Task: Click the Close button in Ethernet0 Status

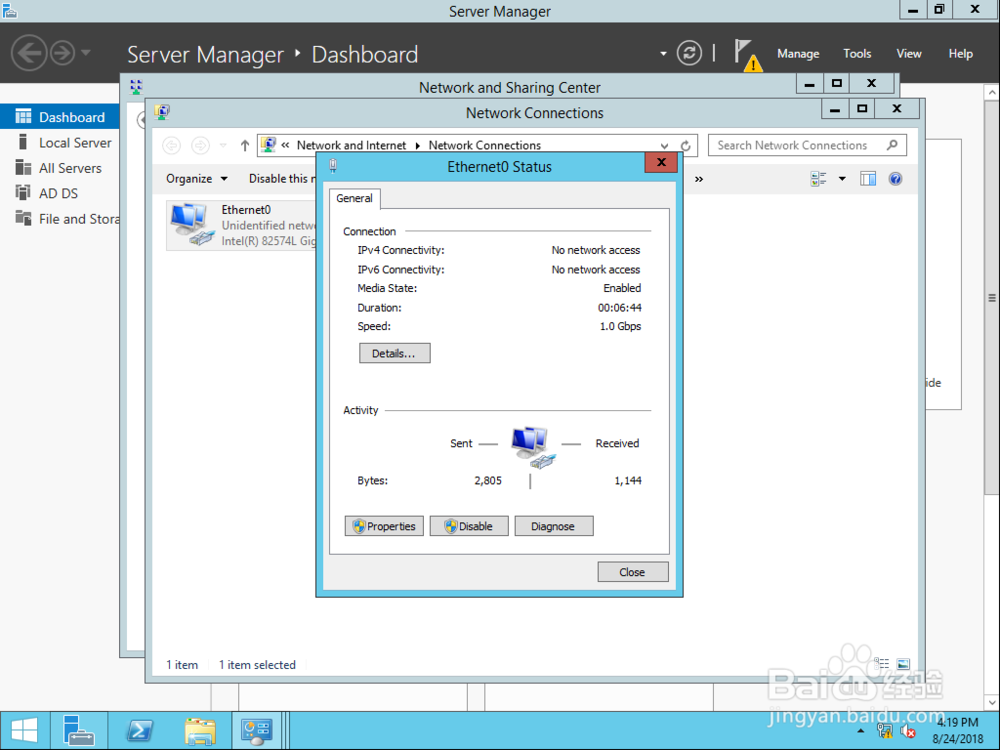Action: coord(633,572)
